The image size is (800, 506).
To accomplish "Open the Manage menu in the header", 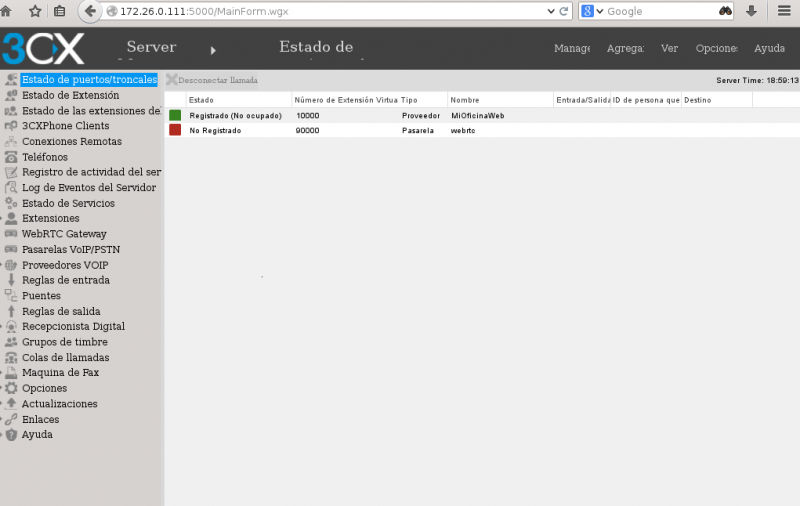I will click(572, 48).
